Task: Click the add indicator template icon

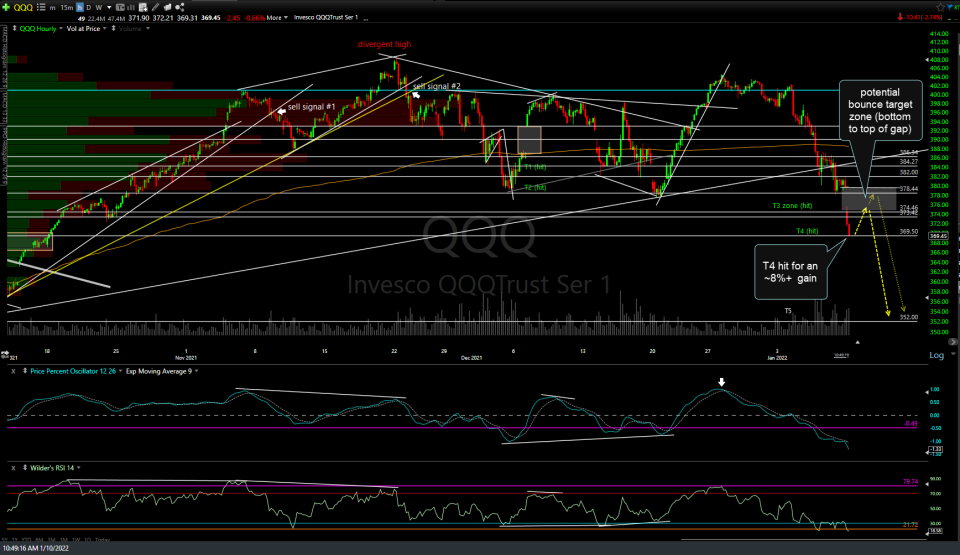Action: (143, 7)
